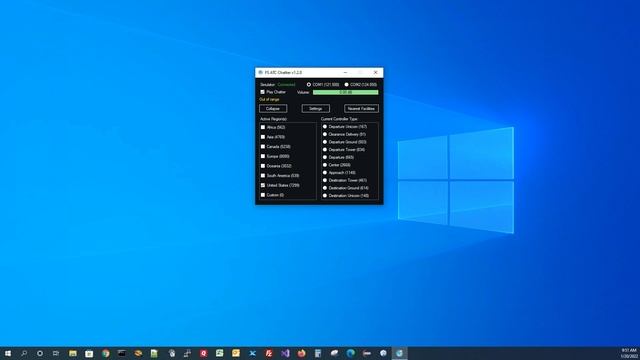Open the taskbar clock and date
The width and height of the screenshot is (640, 360).
pos(629,353)
